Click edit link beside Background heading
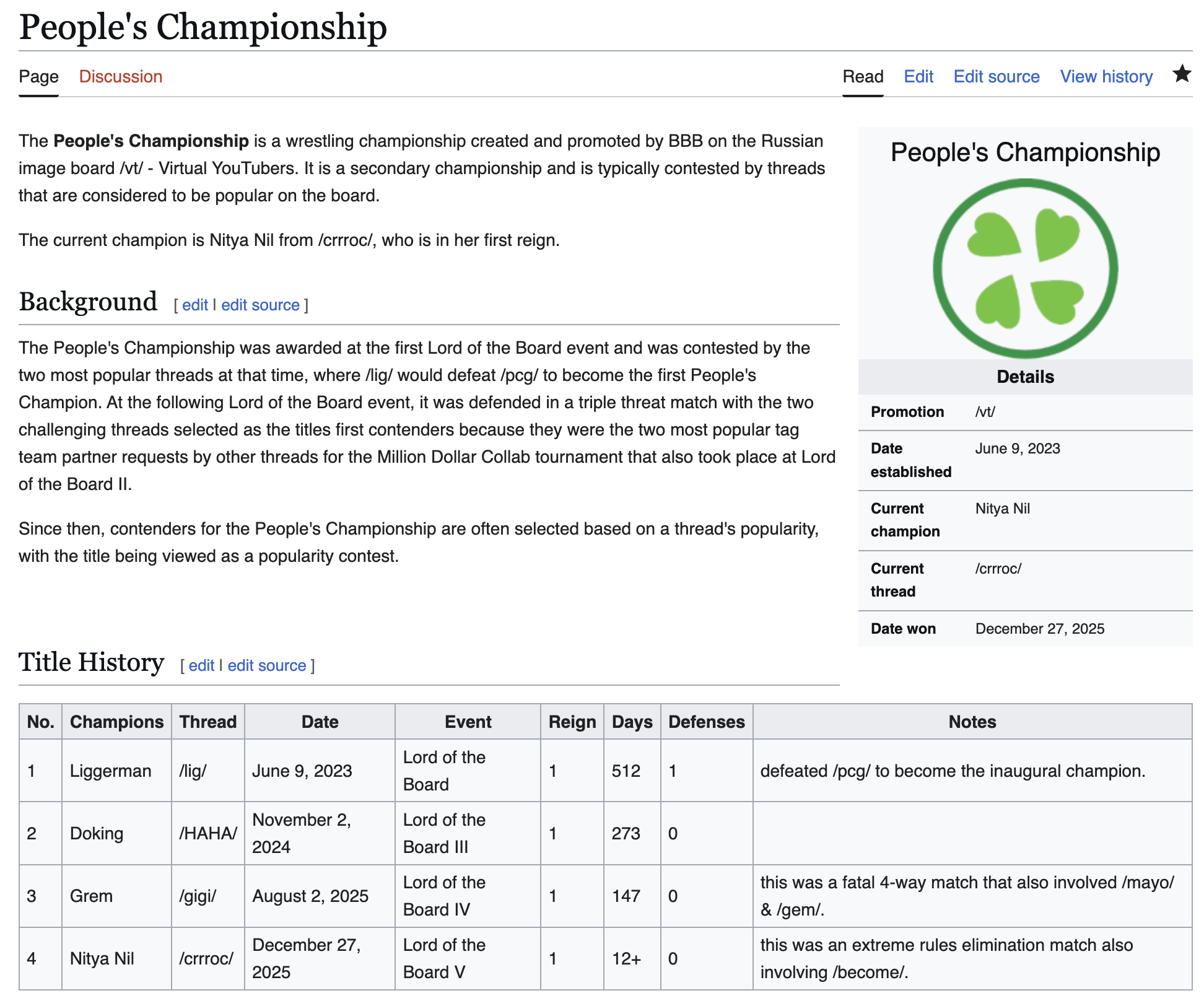 (194, 305)
